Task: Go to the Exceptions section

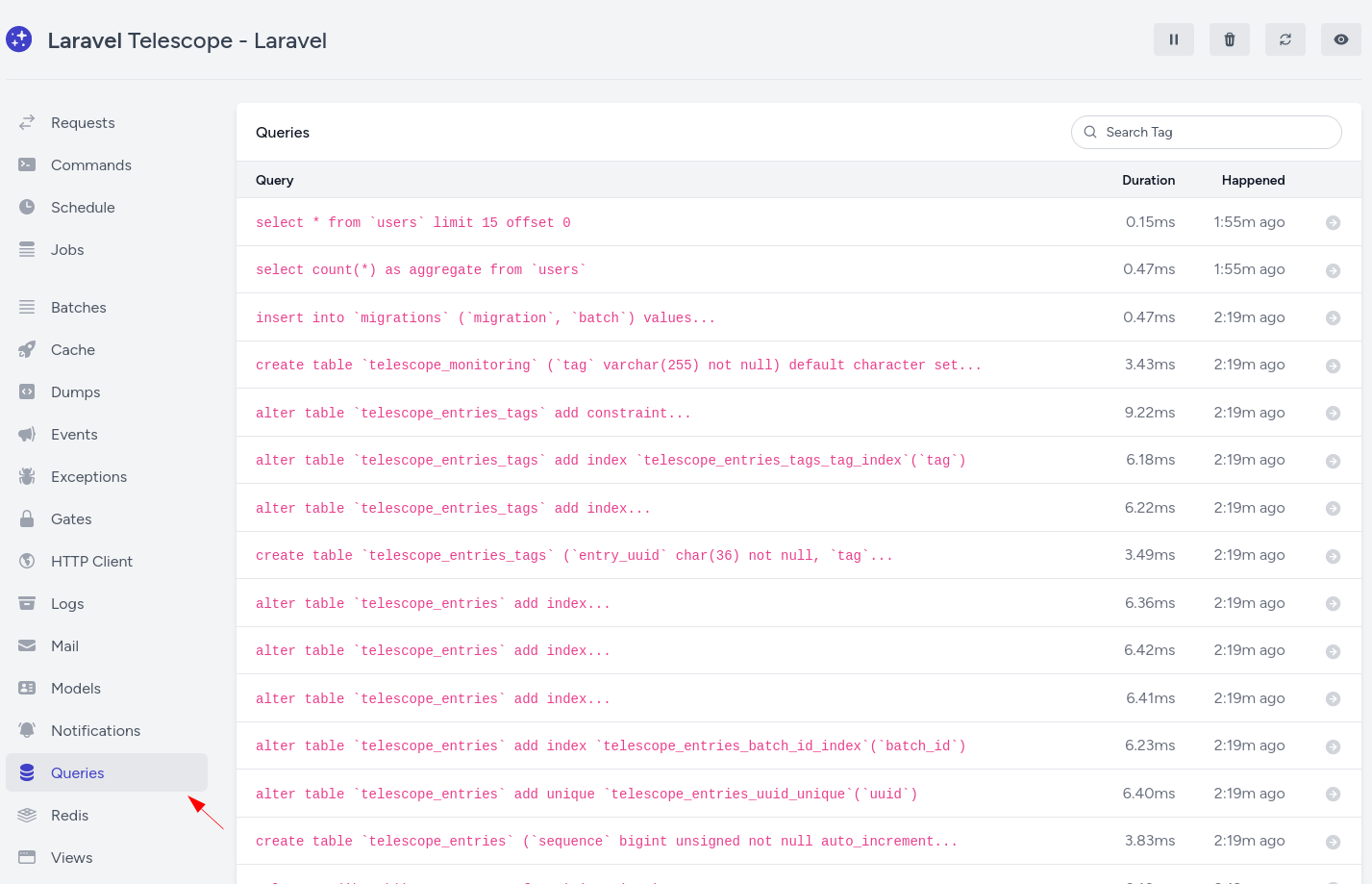Action: click(x=107, y=476)
